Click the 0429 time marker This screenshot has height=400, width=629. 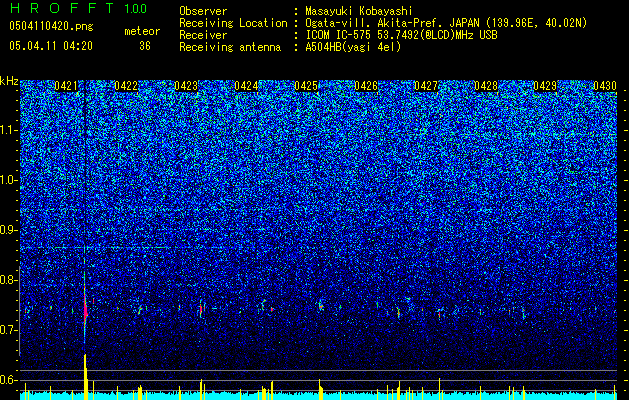pos(545,86)
